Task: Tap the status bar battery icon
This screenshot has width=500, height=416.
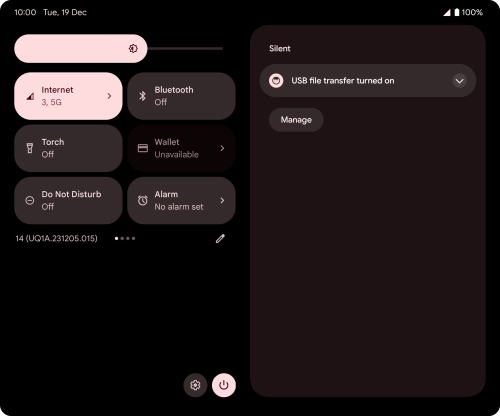Action: [456, 12]
